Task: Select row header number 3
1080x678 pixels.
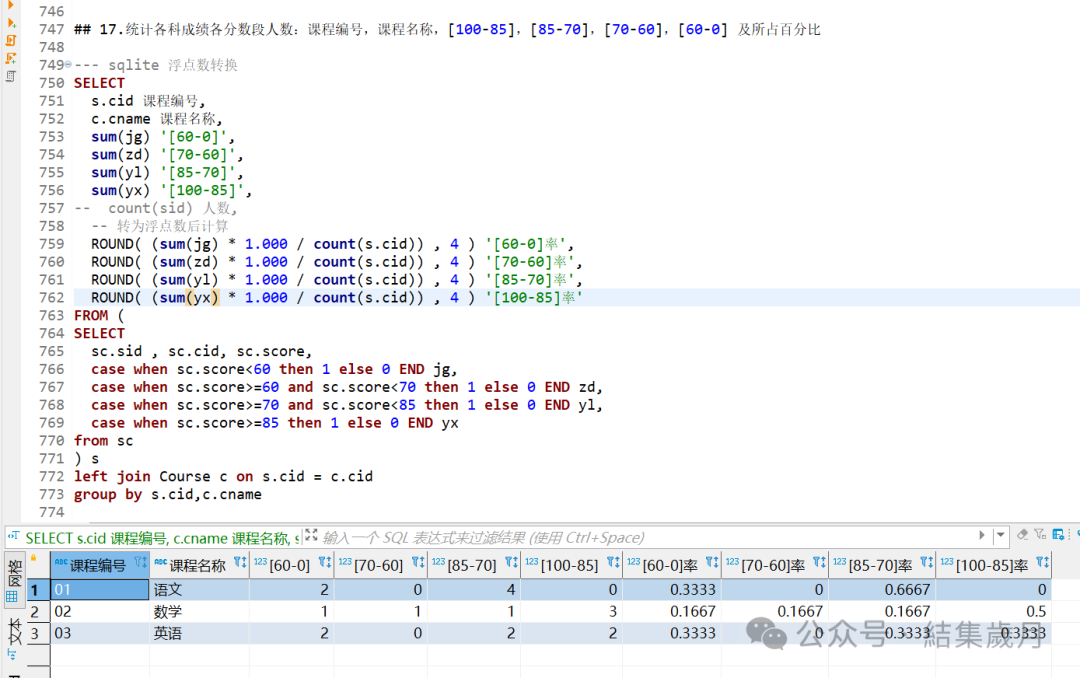Action: pos(39,633)
